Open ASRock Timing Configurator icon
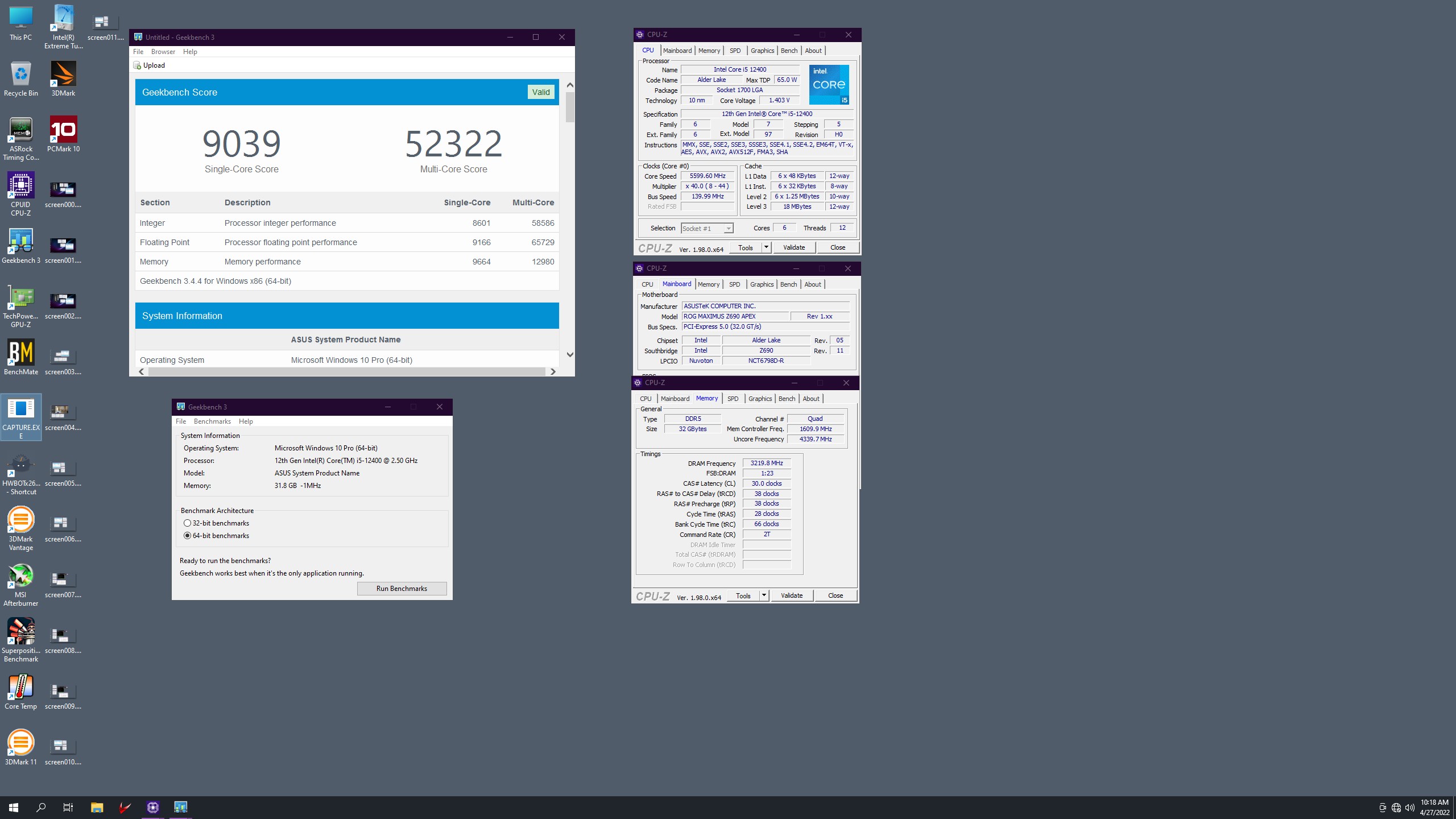Screen dimensions: 1456x819 [x=21, y=139]
